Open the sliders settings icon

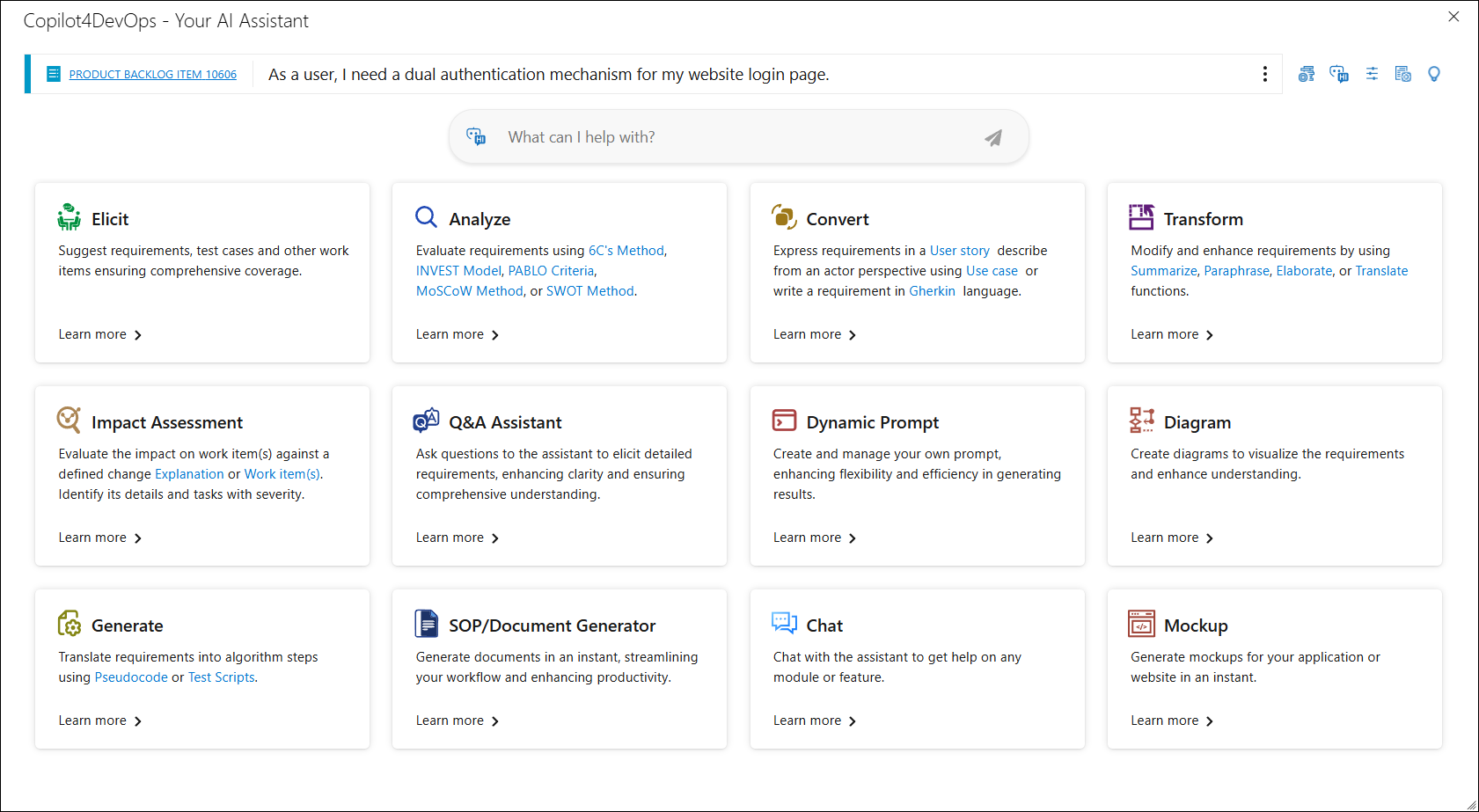click(1372, 74)
